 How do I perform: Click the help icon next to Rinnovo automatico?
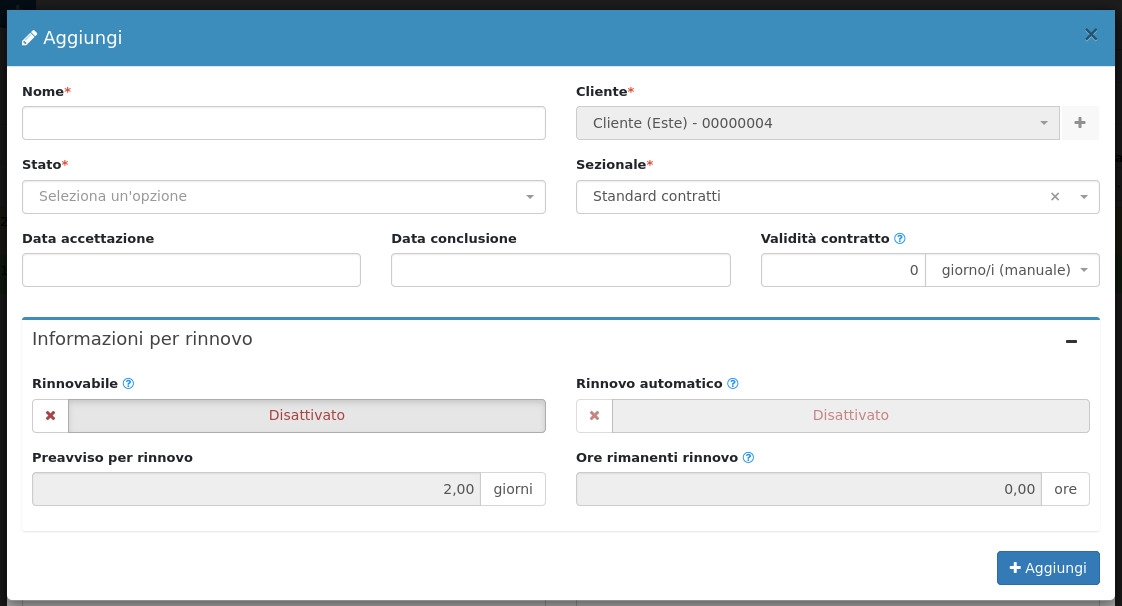click(x=733, y=384)
